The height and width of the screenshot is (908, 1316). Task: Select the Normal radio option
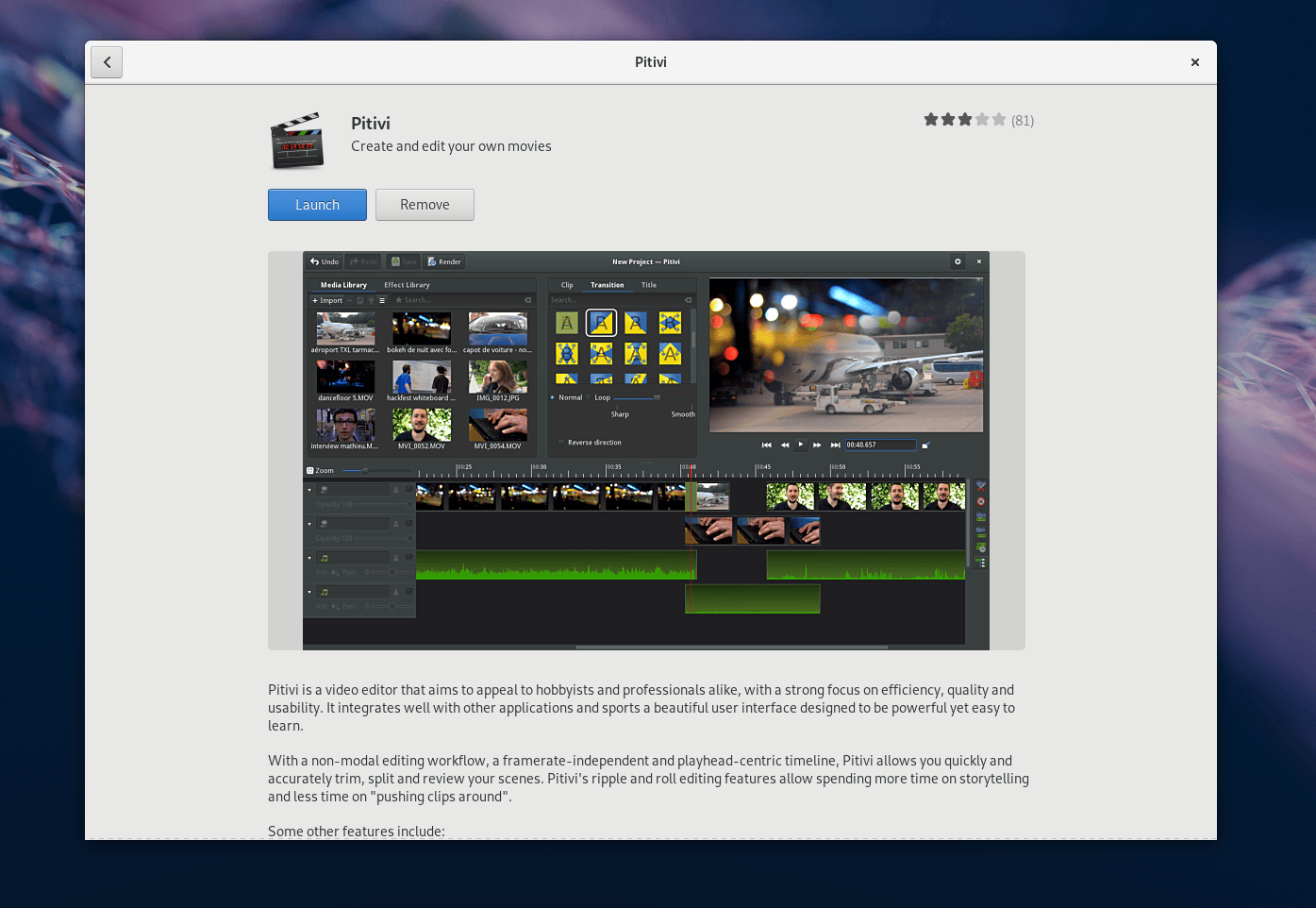pos(553,397)
